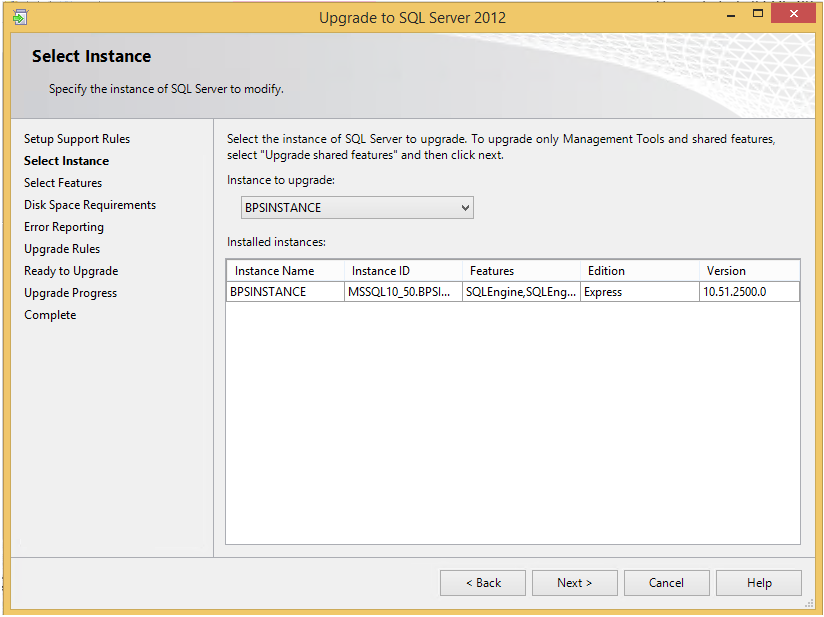Cancel the SQL Server upgrade
The height and width of the screenshot is (617, 824).
pyautogui.click(x=666, y=583)
